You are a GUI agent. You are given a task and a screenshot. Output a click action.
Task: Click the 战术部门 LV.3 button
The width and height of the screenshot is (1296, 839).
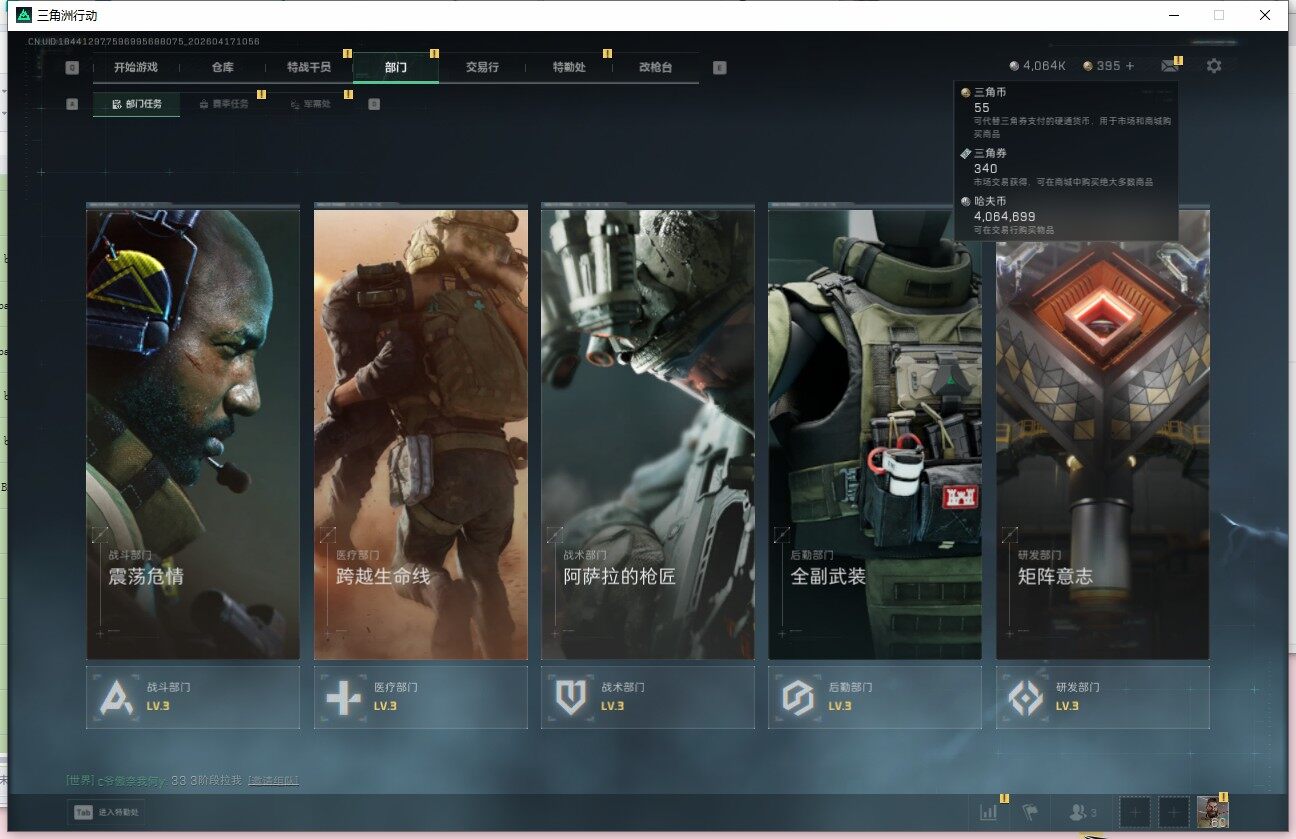point(648,697)
